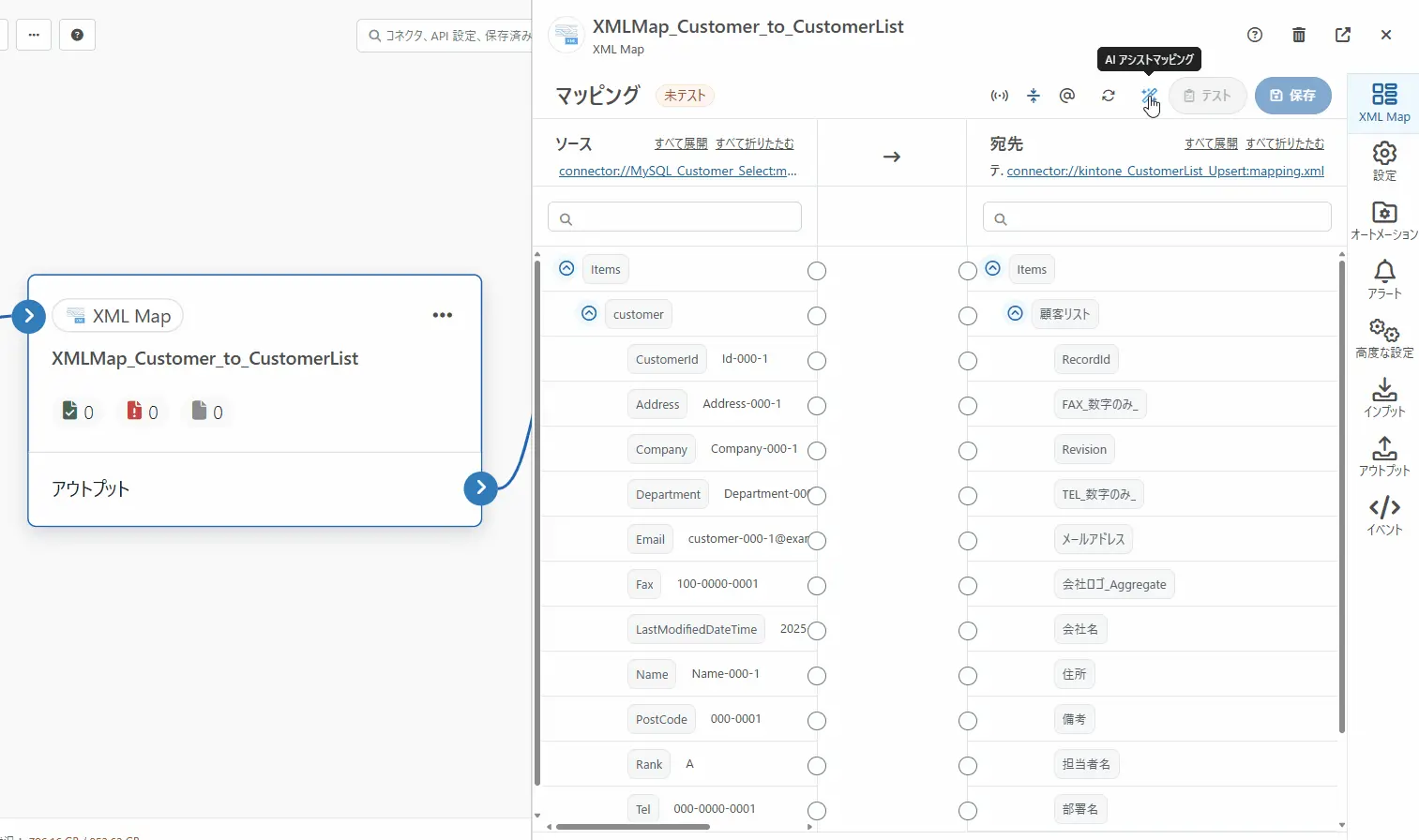Click the output arrow on XML Map node

point(481,487)
